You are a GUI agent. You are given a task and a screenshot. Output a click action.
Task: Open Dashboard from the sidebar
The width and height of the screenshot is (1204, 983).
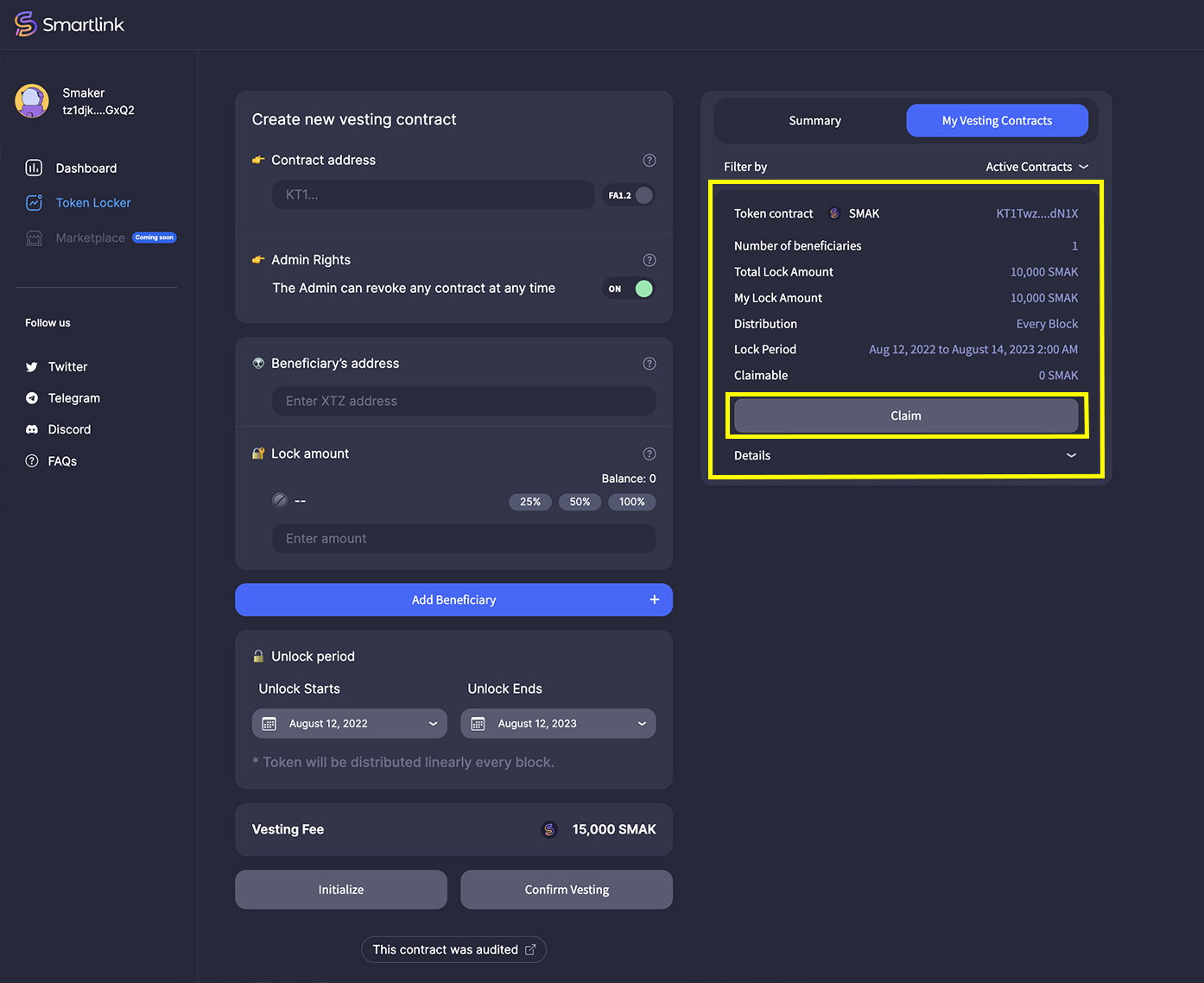point(86,168)
